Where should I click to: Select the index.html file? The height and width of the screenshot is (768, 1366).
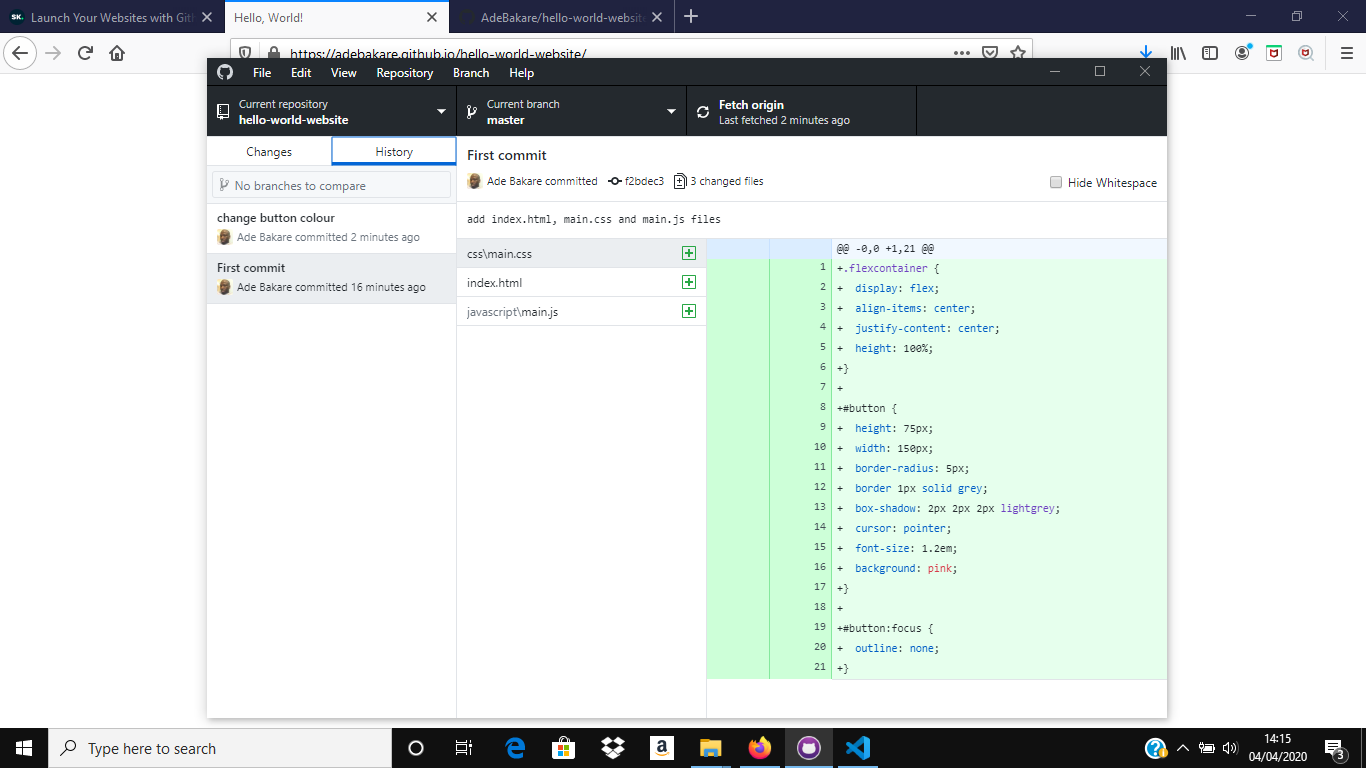(x=581, y=282)
